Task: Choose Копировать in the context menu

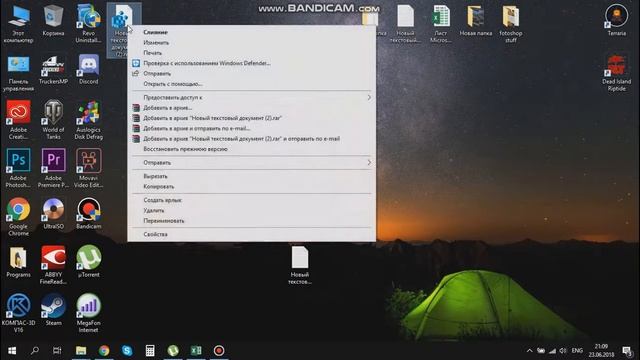Action: [251, 187]
